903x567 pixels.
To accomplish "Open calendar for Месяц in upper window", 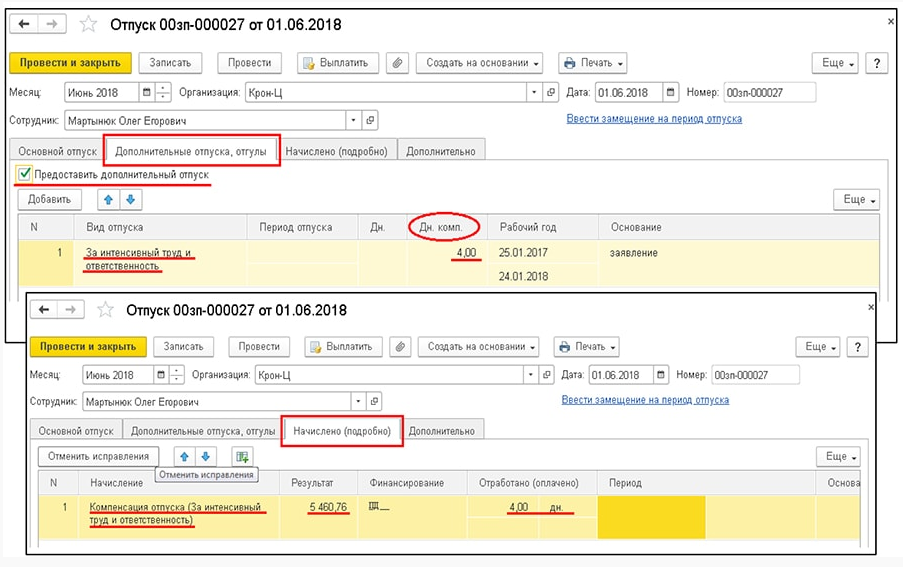I will point(146,92).
